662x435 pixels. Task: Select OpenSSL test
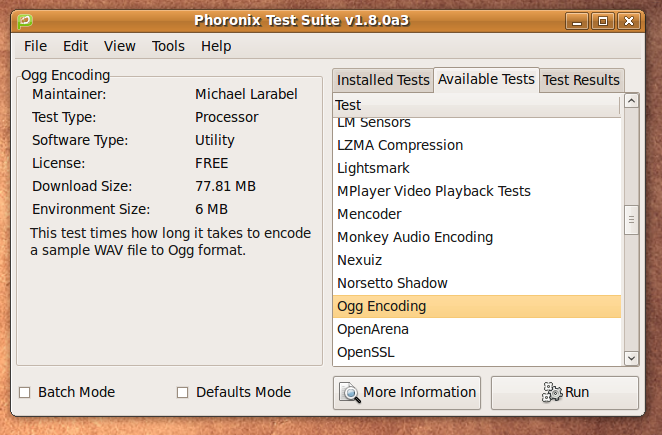tap(477, 352)
